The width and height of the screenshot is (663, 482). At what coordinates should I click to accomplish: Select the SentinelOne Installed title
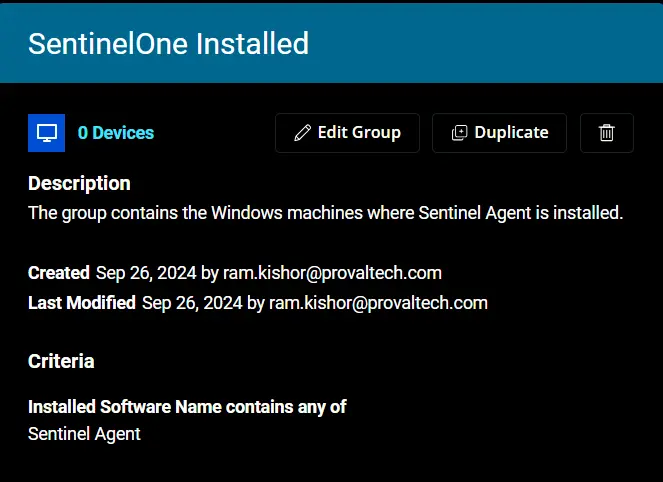(x=168, y=44)
